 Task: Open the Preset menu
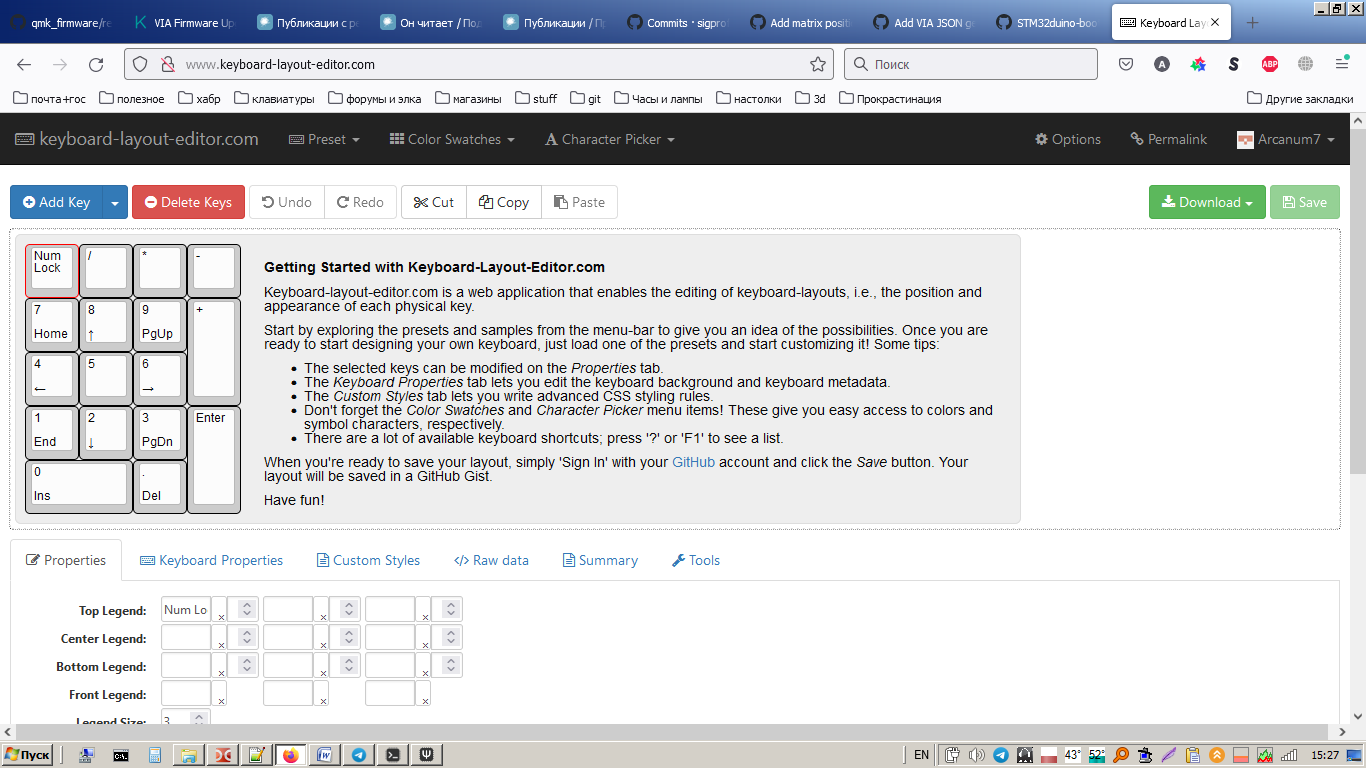(324, 139)
